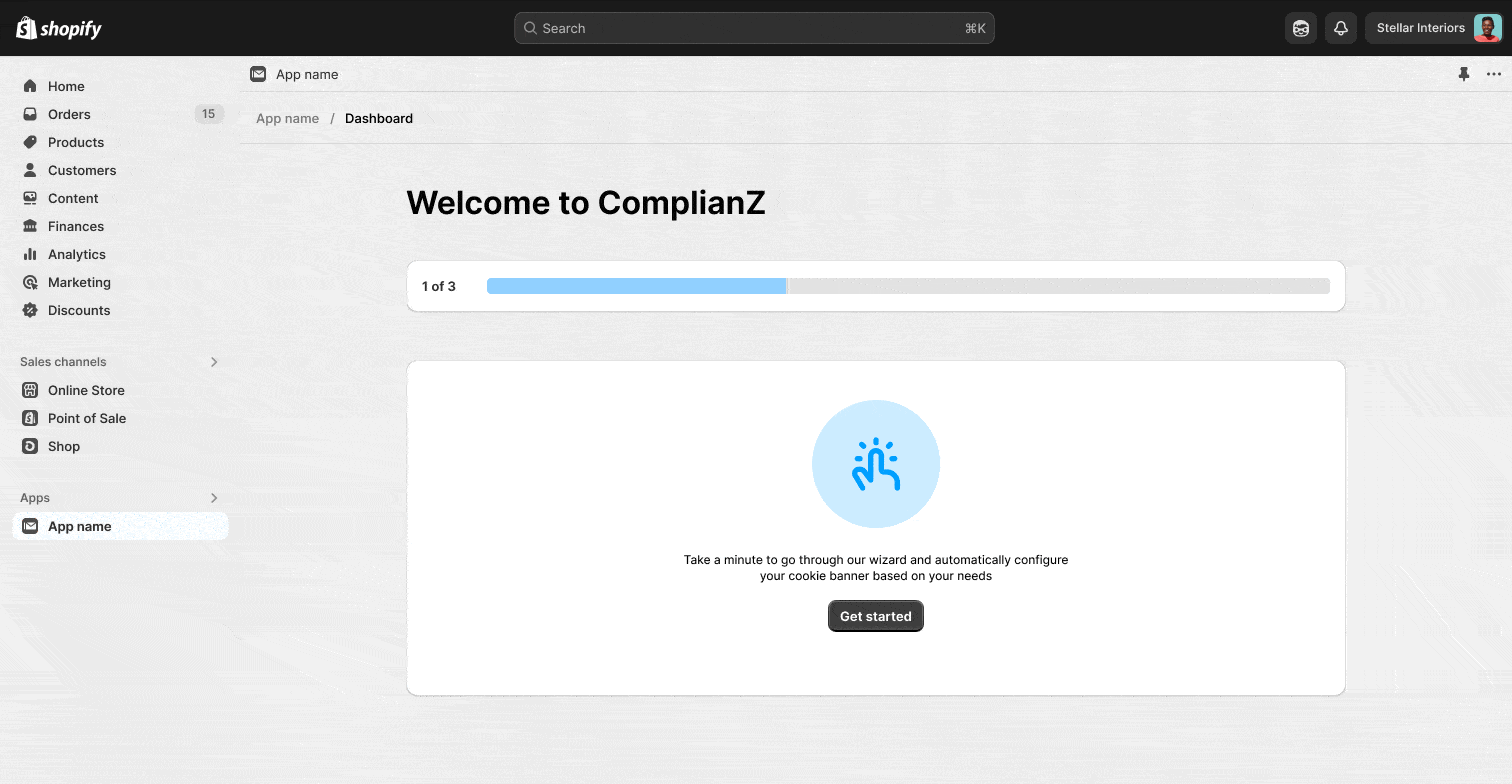Click the App name envelope icon in sidebar

click(30, 526)
